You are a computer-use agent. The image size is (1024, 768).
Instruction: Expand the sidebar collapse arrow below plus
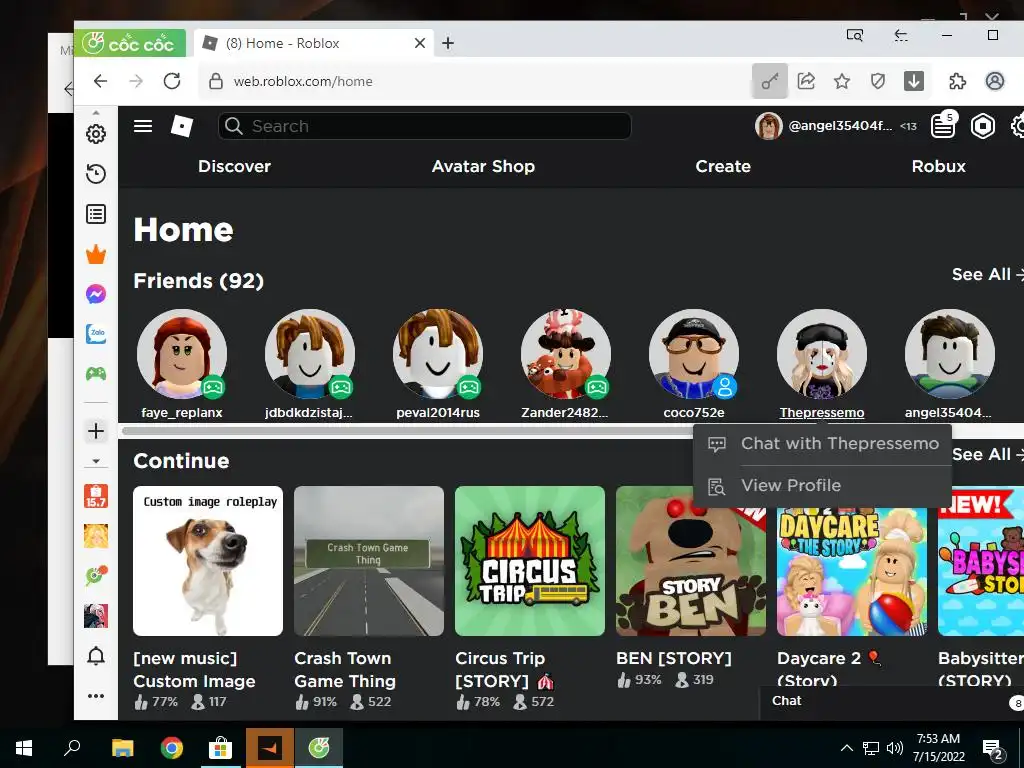[96, 461]
